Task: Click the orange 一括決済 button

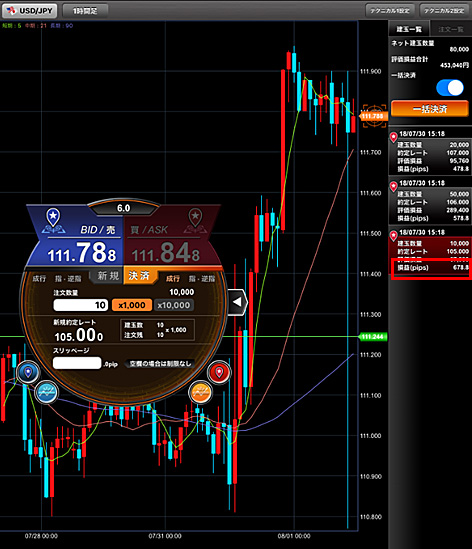Action: 430,109
